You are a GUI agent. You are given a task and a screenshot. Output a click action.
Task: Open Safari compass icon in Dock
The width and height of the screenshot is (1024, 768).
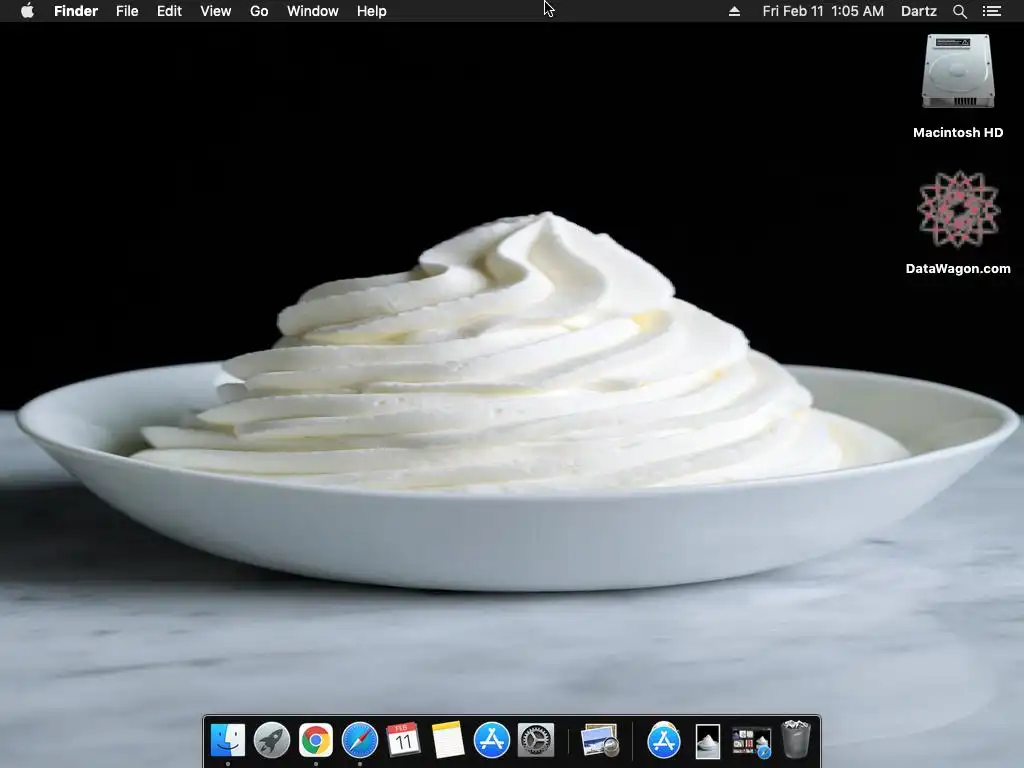point(360,740)
